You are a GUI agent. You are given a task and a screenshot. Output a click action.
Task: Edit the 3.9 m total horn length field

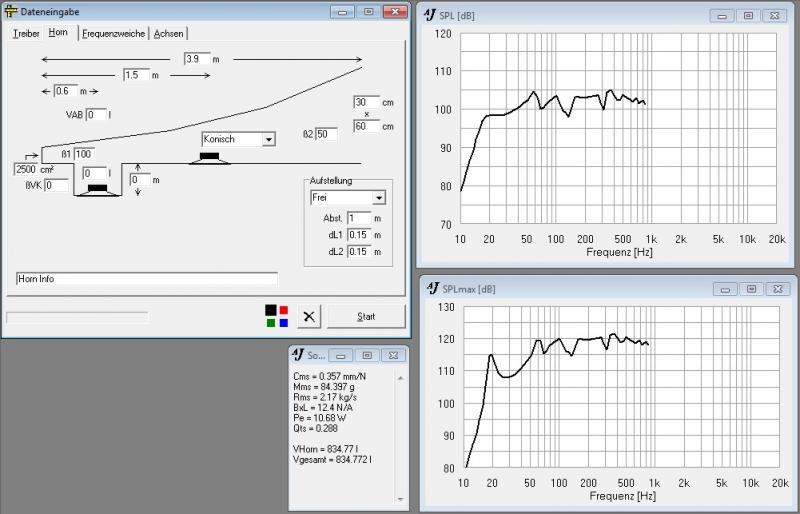(x=197, y=59)
